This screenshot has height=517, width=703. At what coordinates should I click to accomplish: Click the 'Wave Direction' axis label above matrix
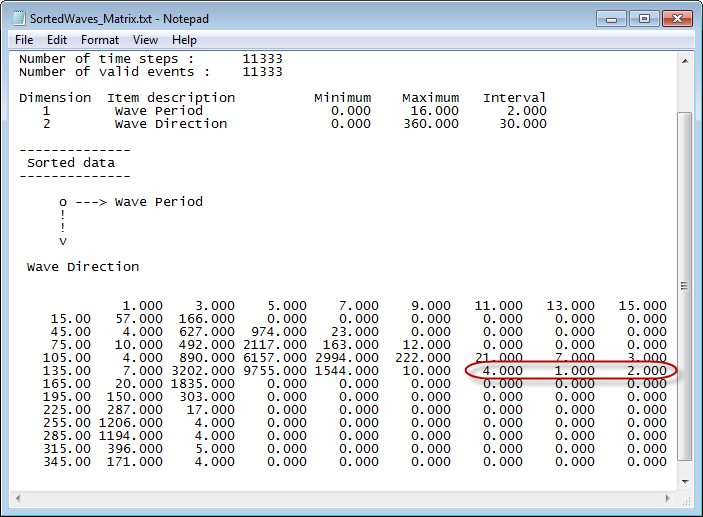[x=83, y=267]
